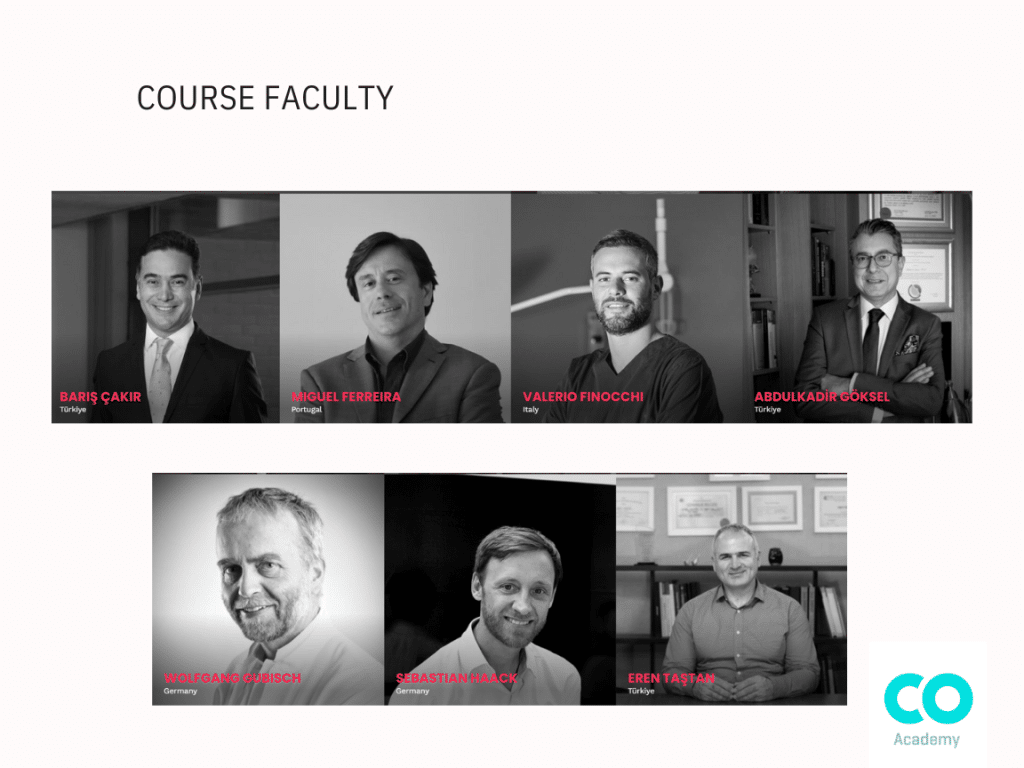This screenshot has width=1024, height=768.
Task: Click the MIGUEL FERREIRA name label
Action: coord(345,396)
